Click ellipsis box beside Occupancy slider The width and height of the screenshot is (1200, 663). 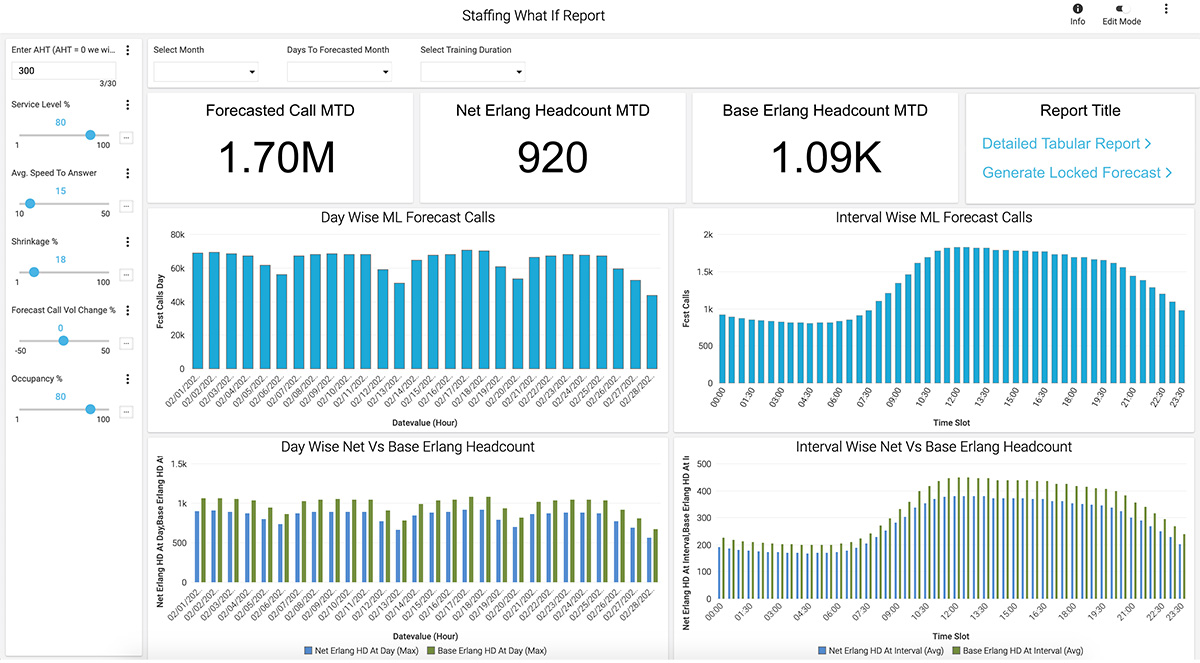126,412
